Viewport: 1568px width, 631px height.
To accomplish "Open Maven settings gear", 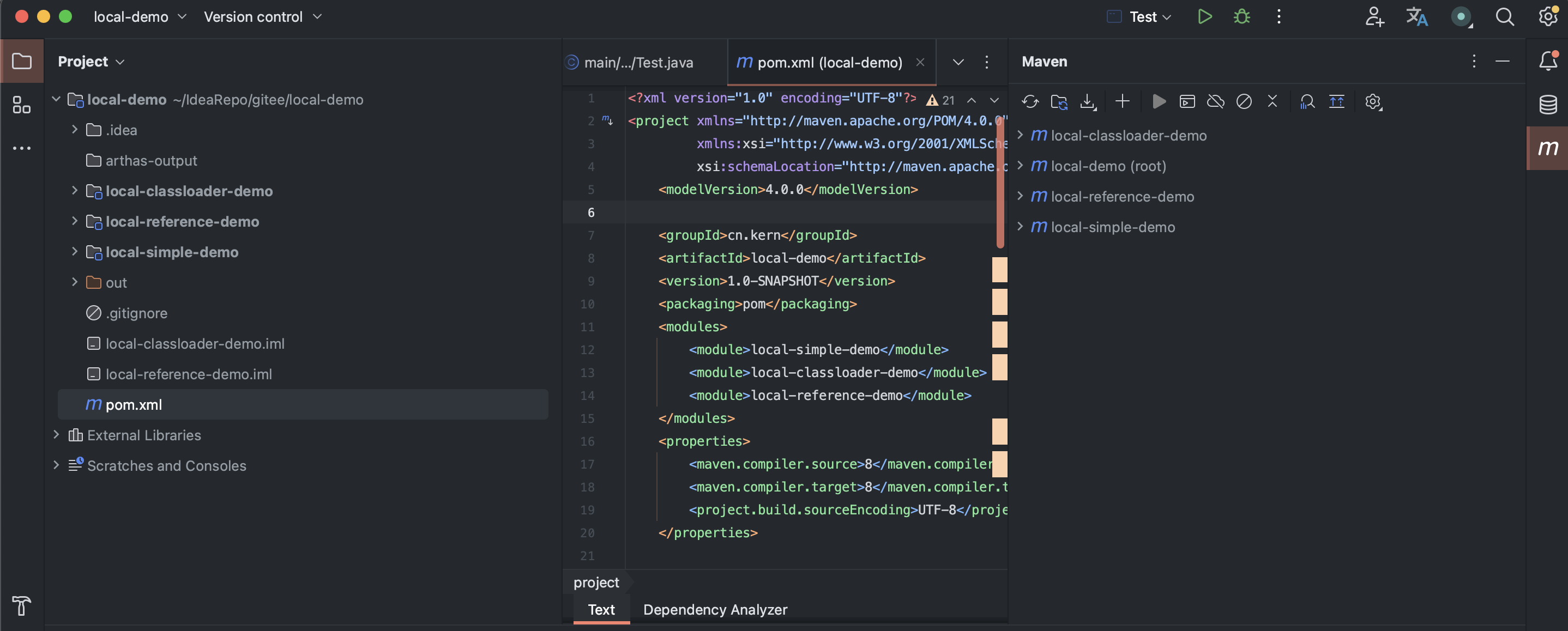I will point(1373,101).
